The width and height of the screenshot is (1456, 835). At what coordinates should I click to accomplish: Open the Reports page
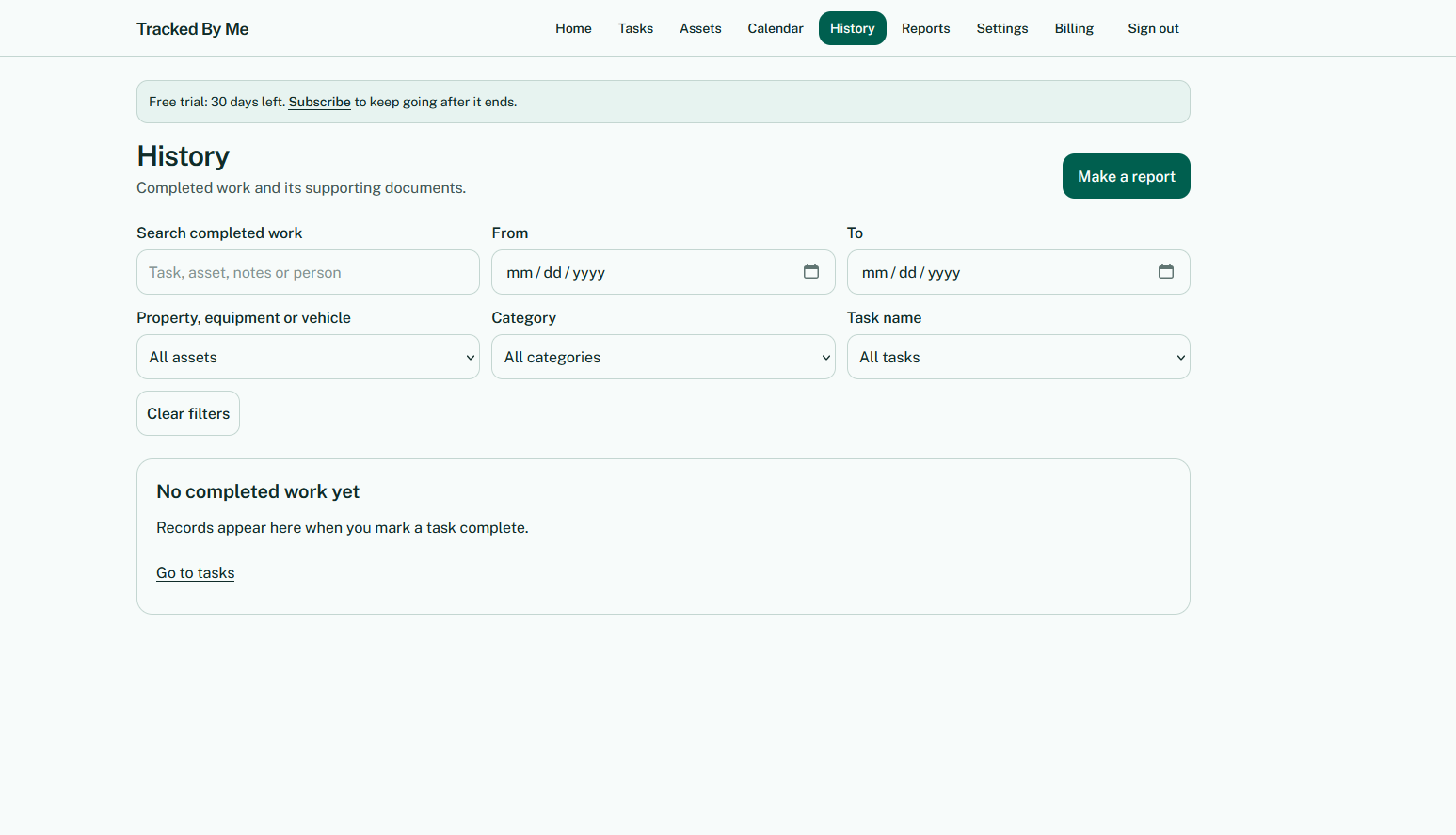click(x=926, y=28)
